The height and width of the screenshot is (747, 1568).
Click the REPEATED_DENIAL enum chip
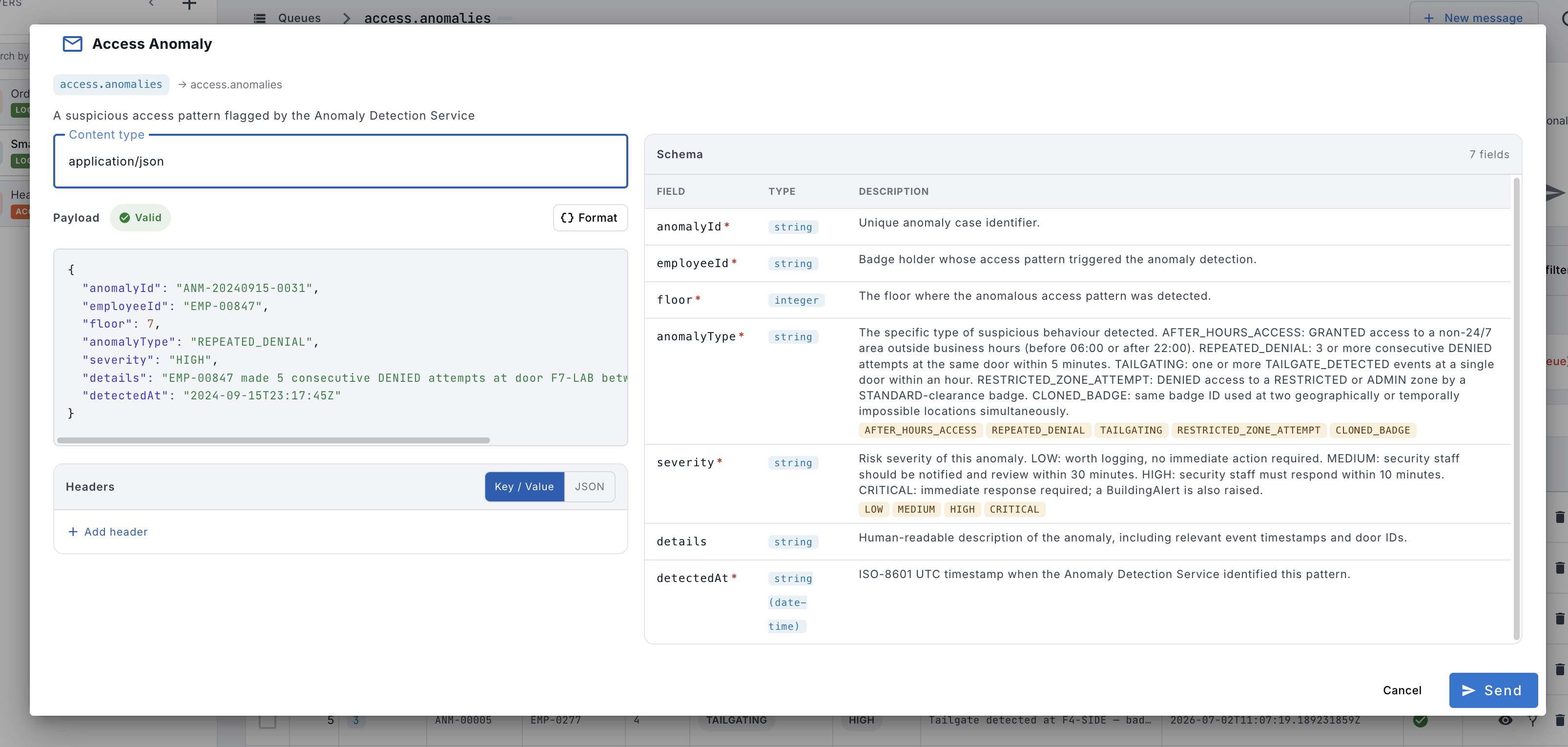tap(1038, 430)
